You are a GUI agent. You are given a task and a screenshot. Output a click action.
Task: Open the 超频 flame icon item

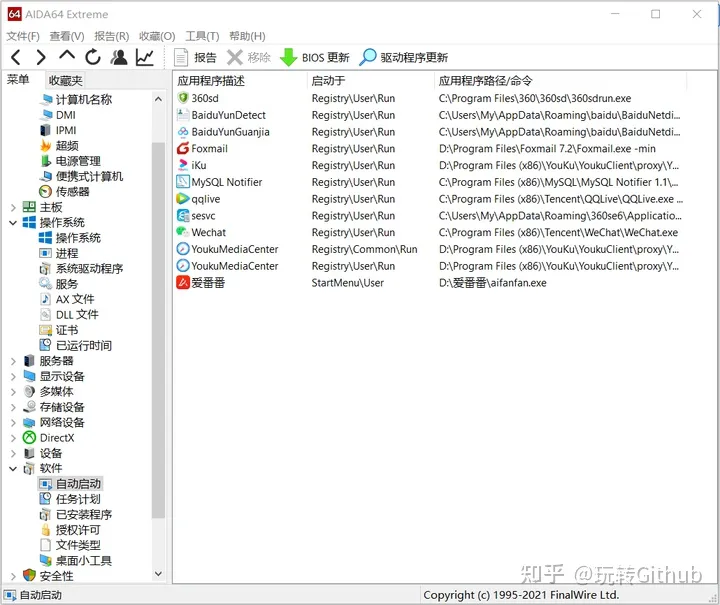(x=59, y=146)
